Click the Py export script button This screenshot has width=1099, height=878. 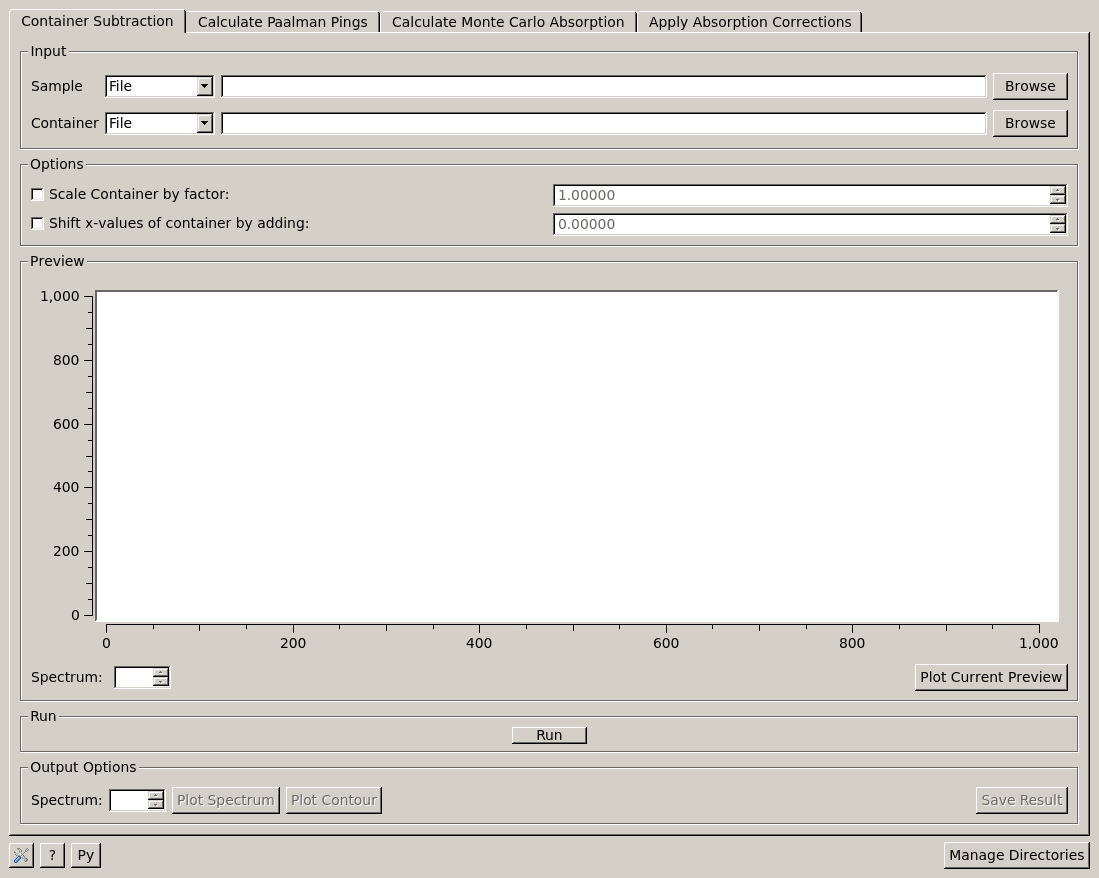pyautogui.click(x=86, y=855)
